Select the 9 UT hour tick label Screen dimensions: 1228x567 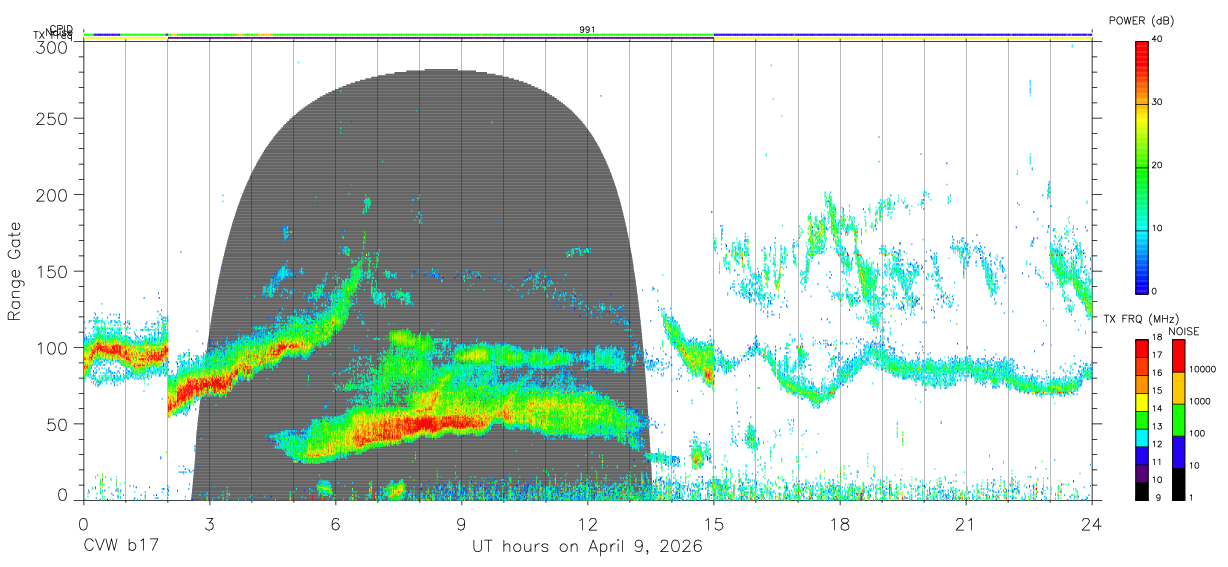point(461,524)
